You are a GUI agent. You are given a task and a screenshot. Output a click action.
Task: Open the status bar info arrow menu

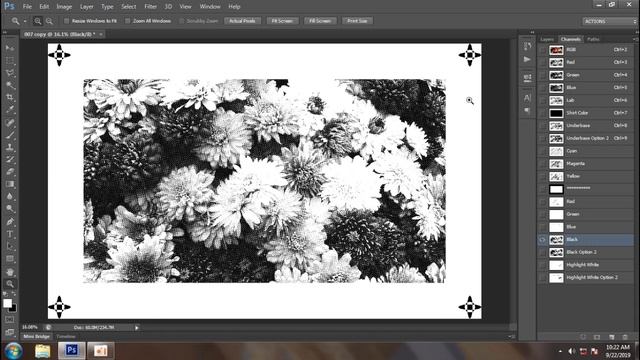[x=137, y=327]
